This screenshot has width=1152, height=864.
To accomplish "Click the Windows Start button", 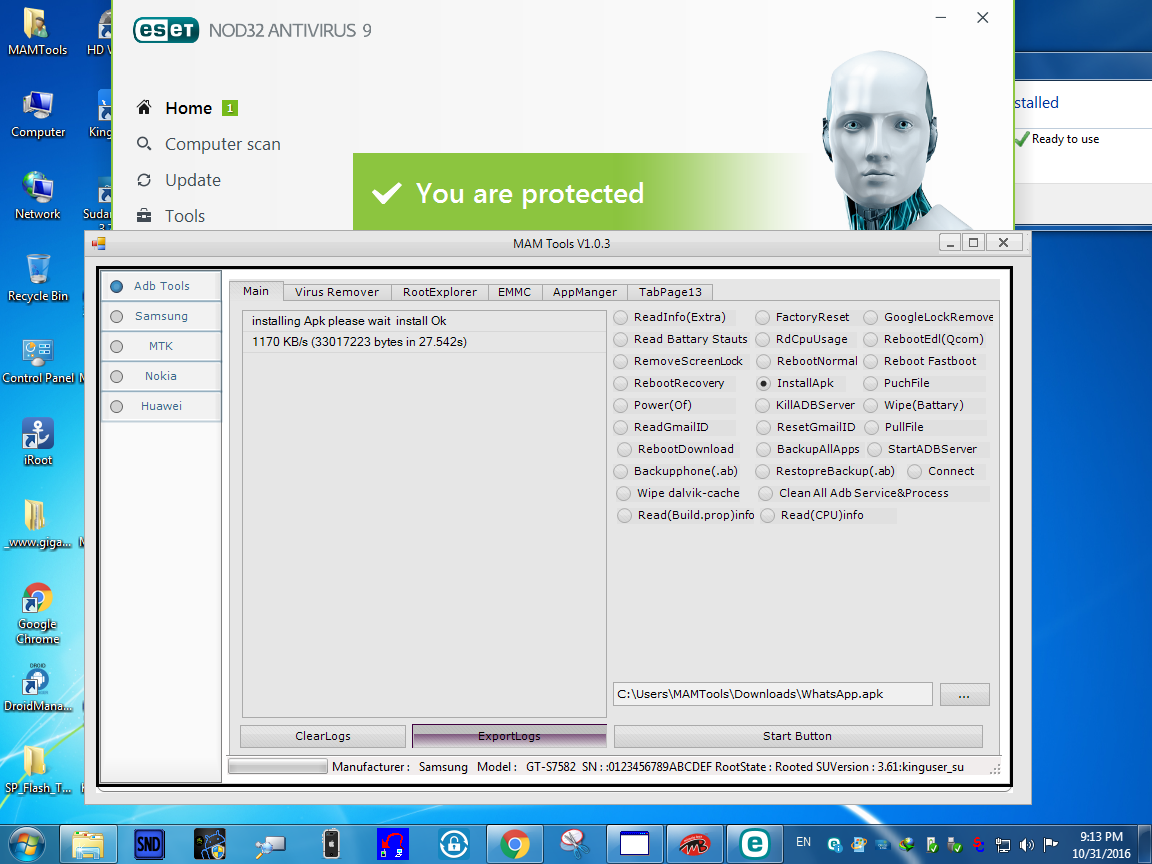I will pos(26,844).
